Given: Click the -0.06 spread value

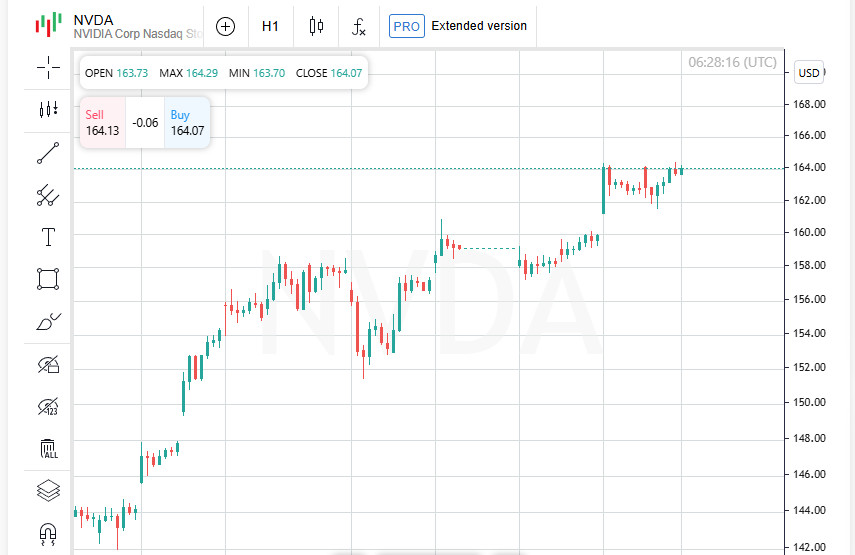Looking at the screenshot, I should 145,123.
